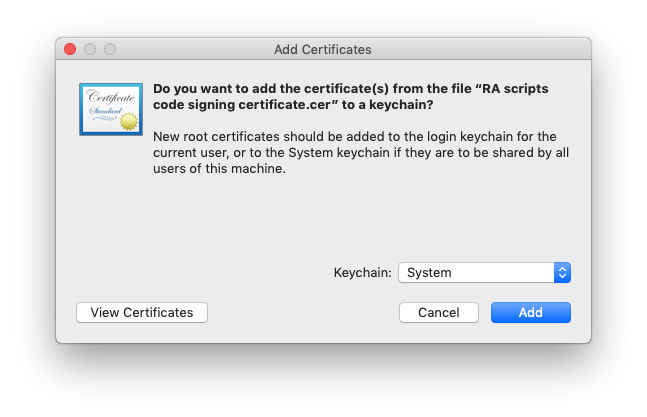This screenshot has width=647, height=417.
Task: Click the "Add Certificates" window title
Action: pos(323,49)
